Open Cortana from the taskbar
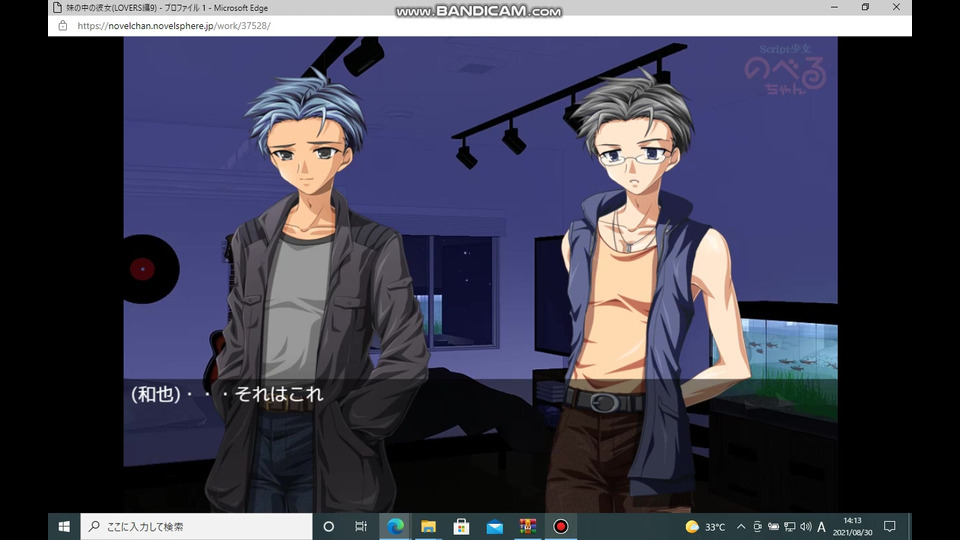The width and height of the screenshot is (960, 540). (x=329, y=527)
